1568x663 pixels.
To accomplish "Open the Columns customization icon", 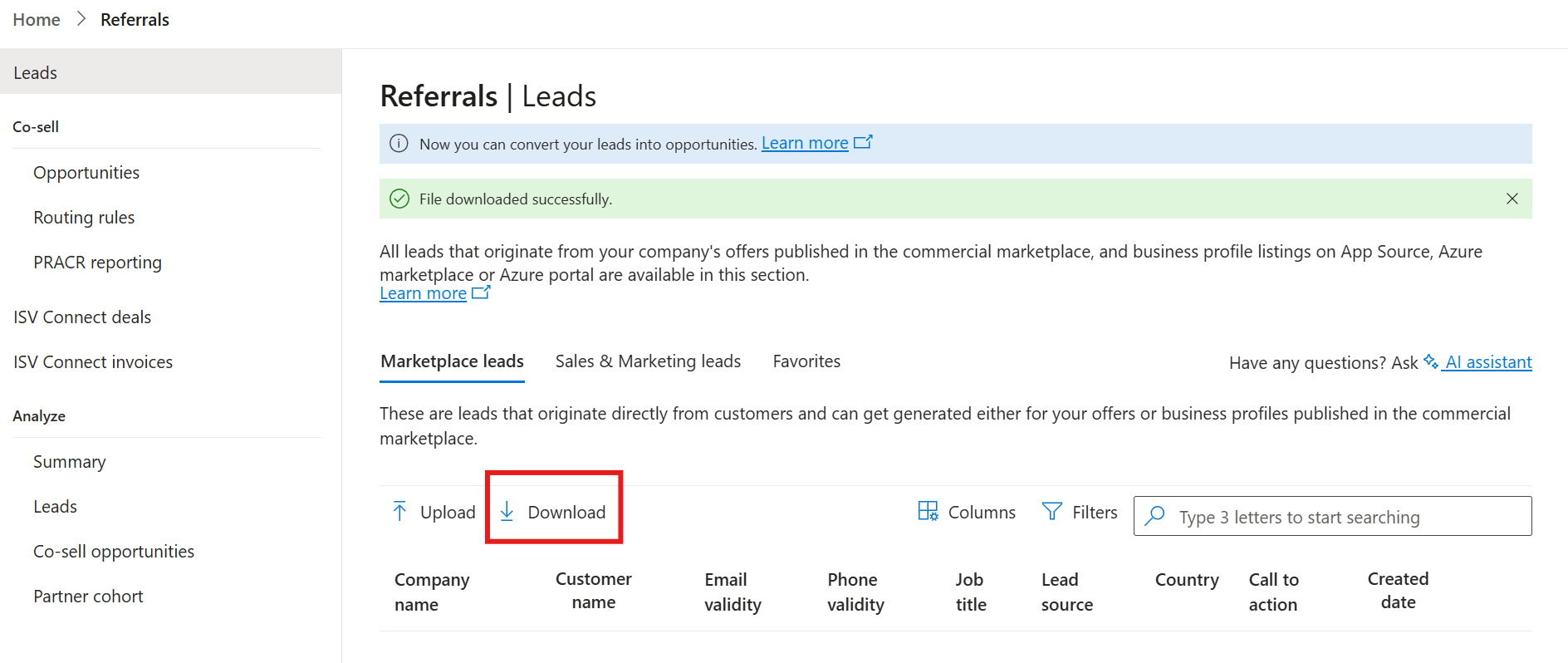I will tap(927, 511).
